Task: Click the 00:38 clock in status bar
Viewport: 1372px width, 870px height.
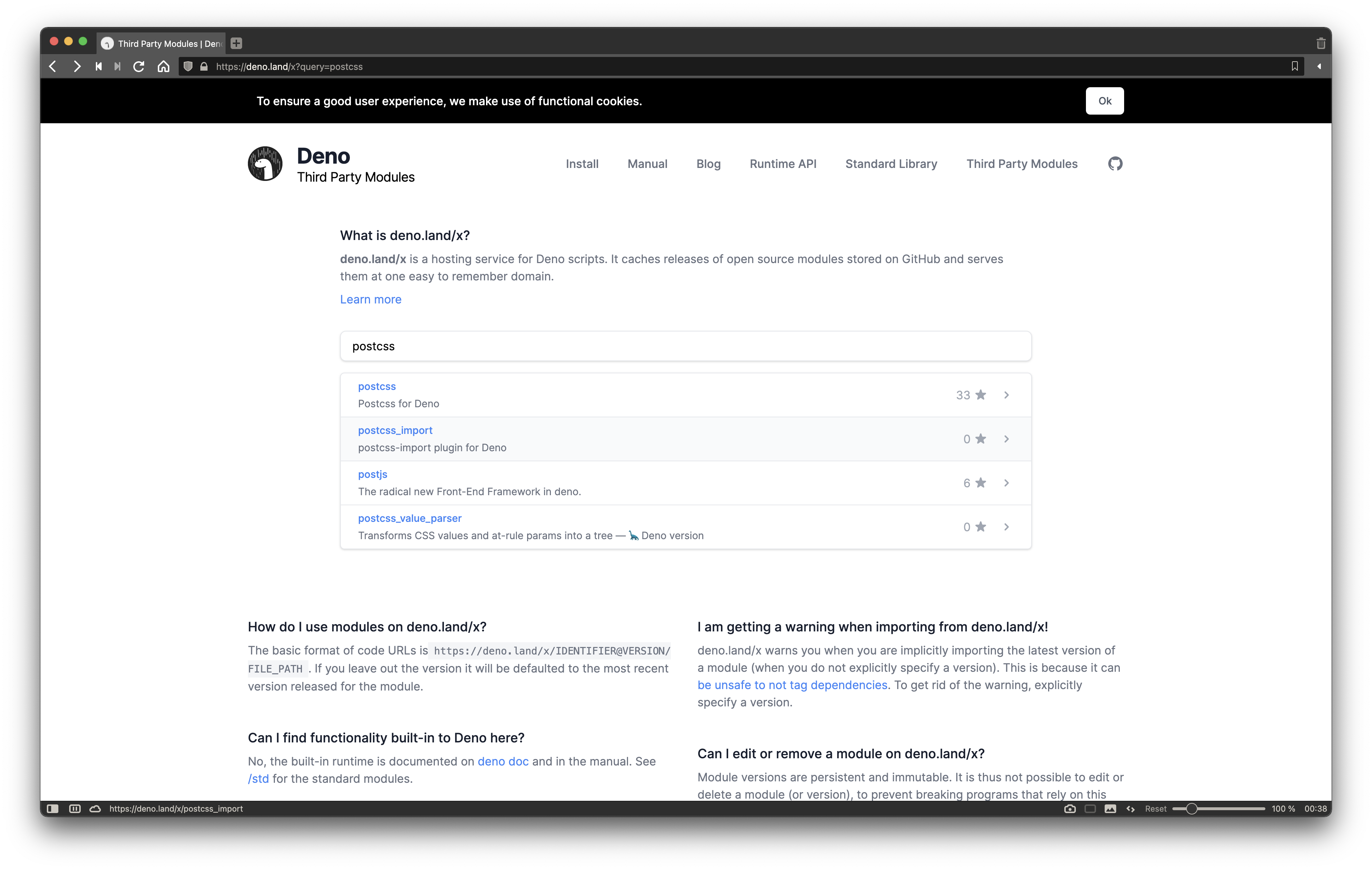Action: (x=1315, y=808)
